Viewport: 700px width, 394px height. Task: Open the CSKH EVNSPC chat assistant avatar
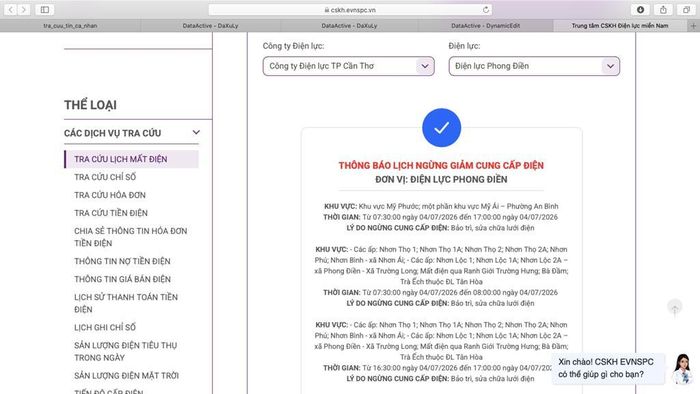[682, 368]
